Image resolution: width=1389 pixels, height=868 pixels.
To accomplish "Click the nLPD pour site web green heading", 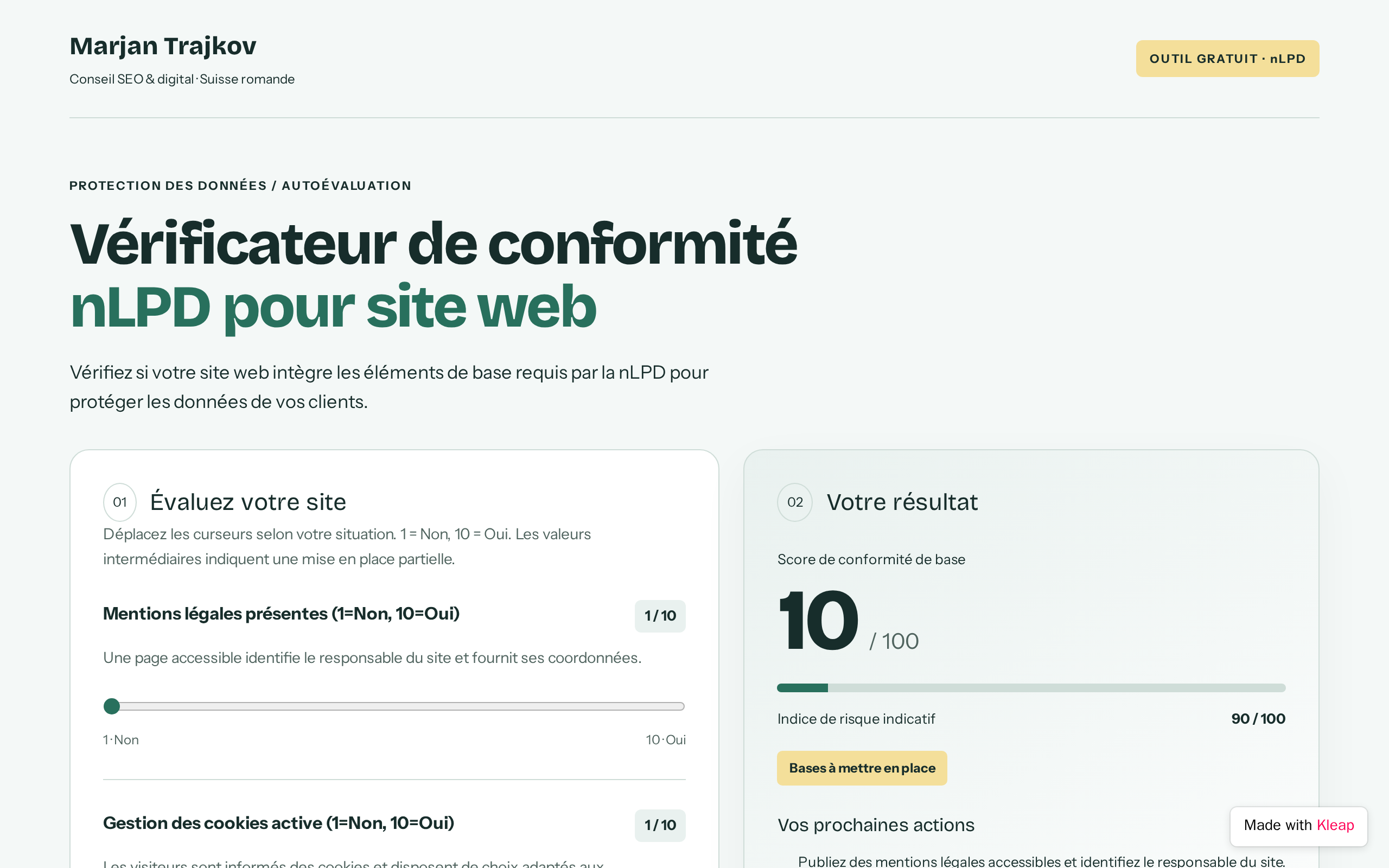I will coord(333,308).
